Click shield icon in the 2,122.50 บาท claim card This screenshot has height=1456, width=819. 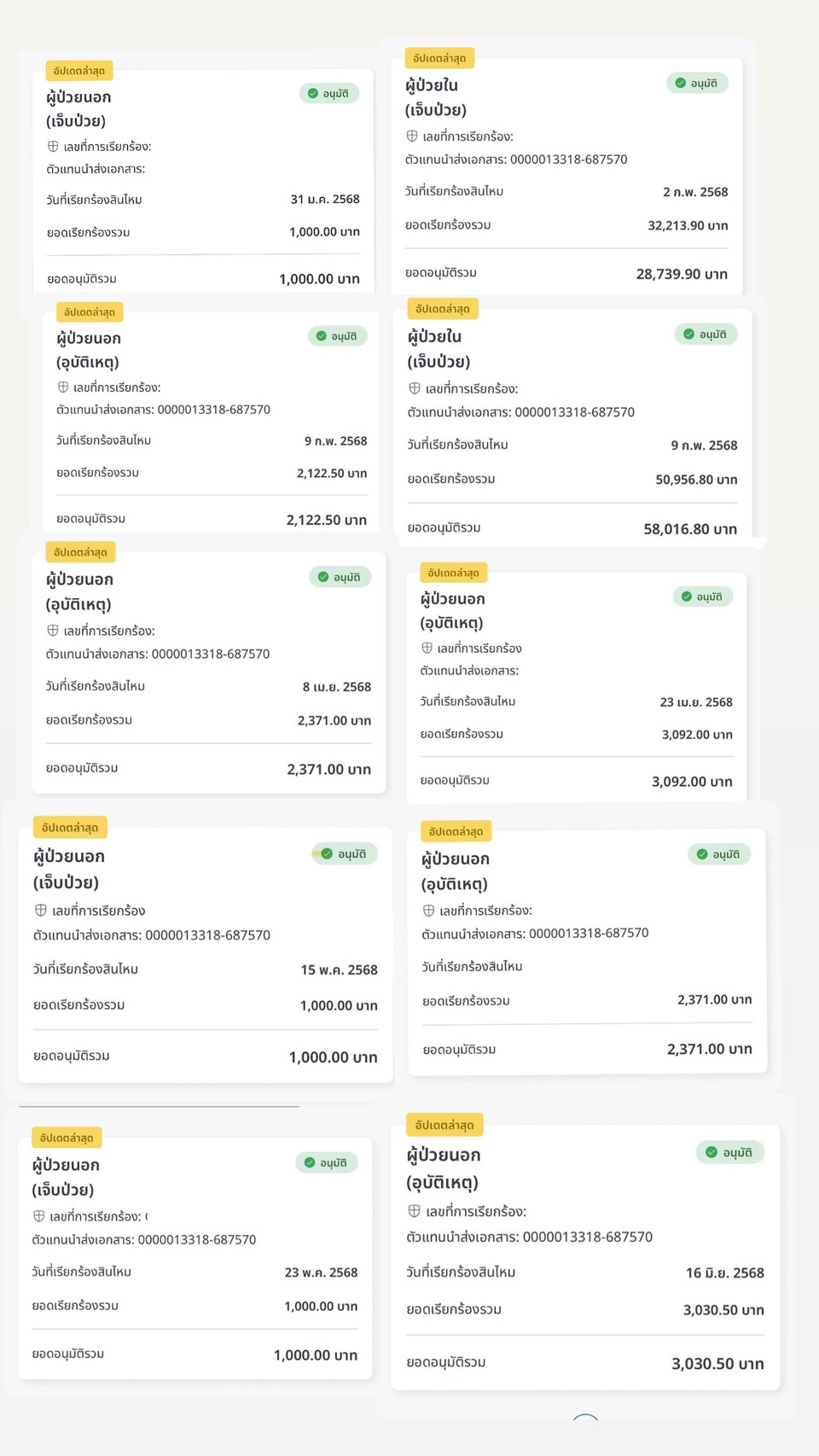point(63,387)
